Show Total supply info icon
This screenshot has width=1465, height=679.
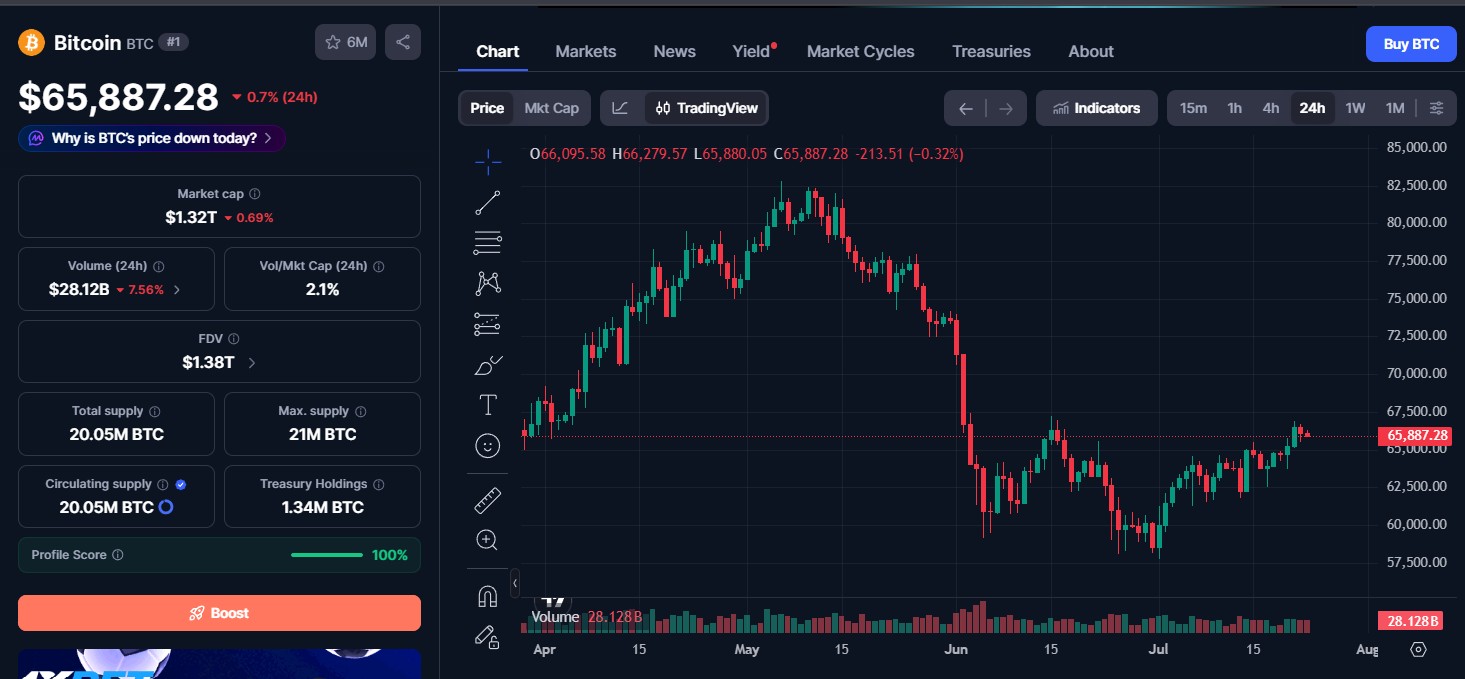(155, 411)
